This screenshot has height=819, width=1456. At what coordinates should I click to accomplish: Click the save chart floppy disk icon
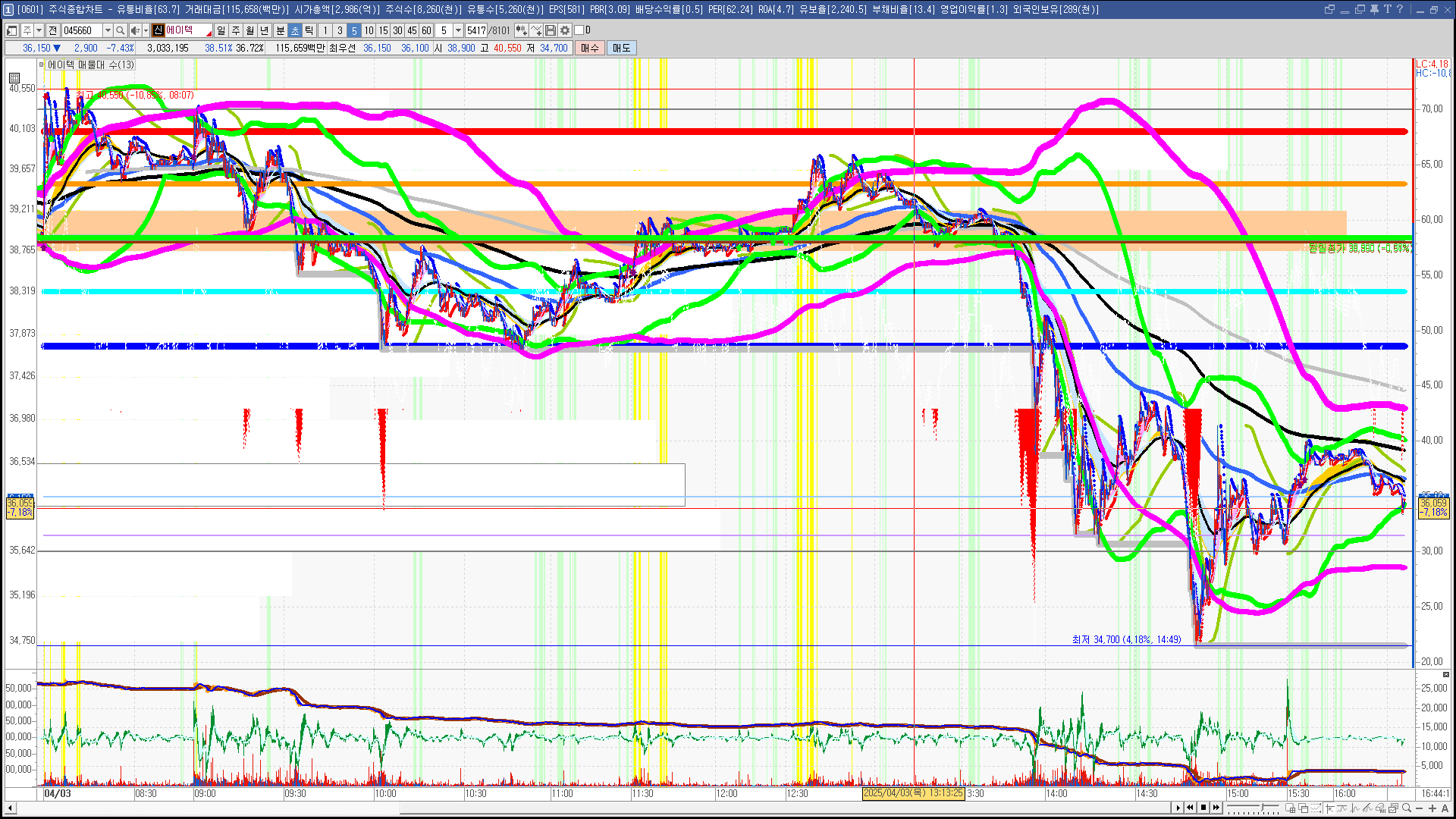tap(551, 30)
